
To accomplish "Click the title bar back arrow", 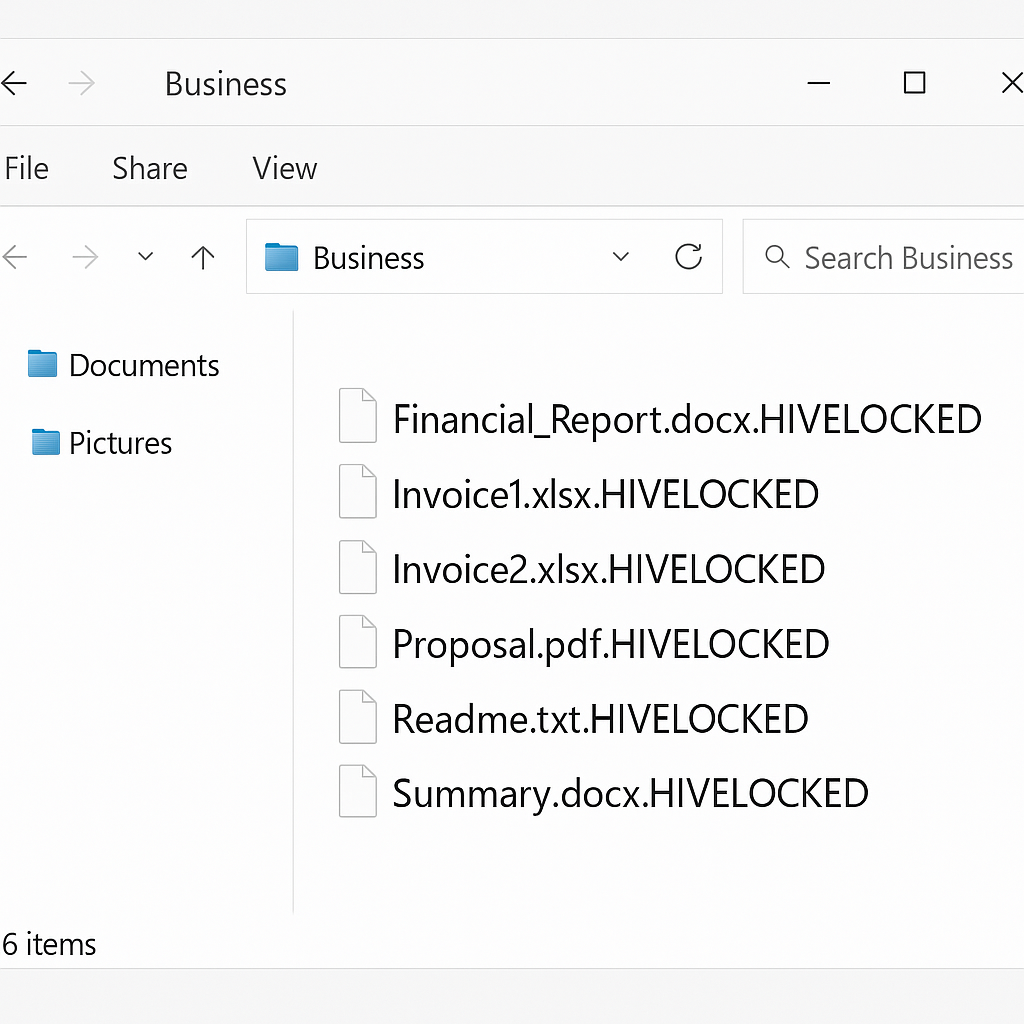I will point(14,84).
